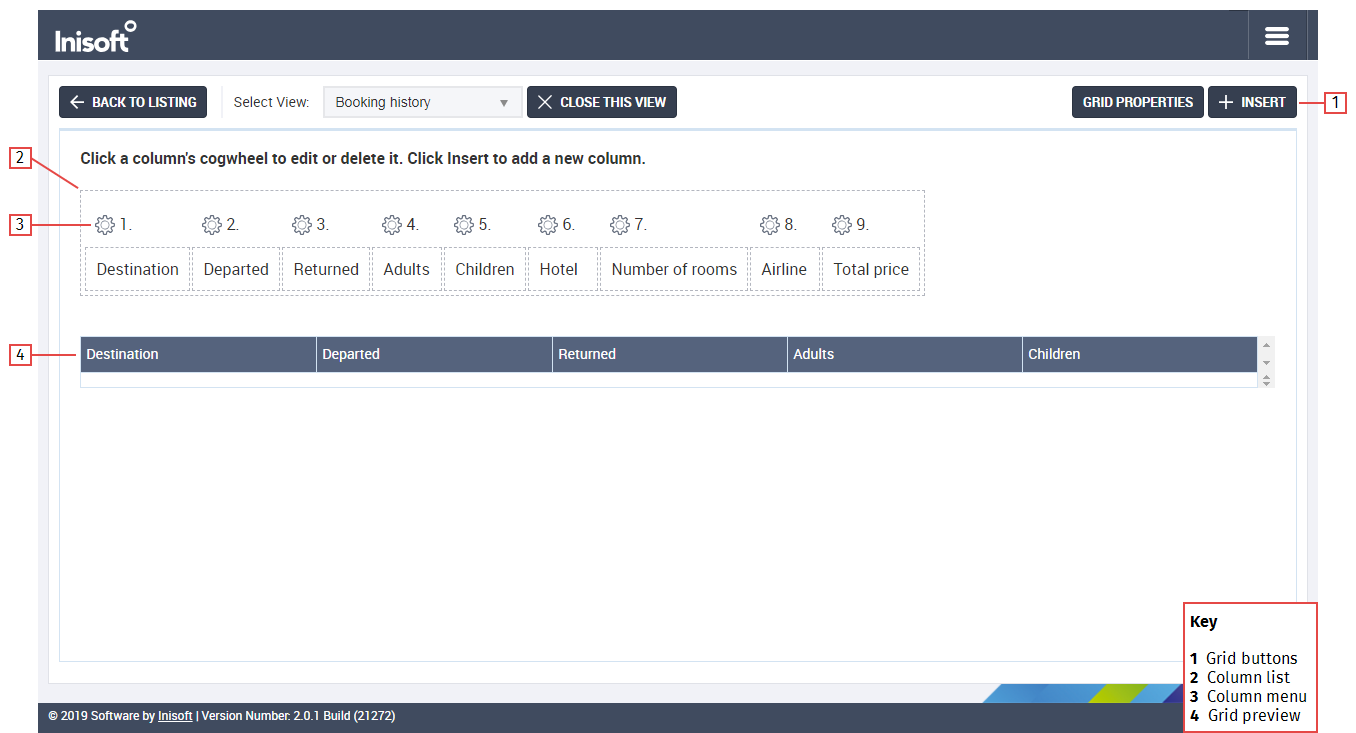Open Grid Properties
This screenshot has width=1356, height=733.
click(x=1137, y=102)
